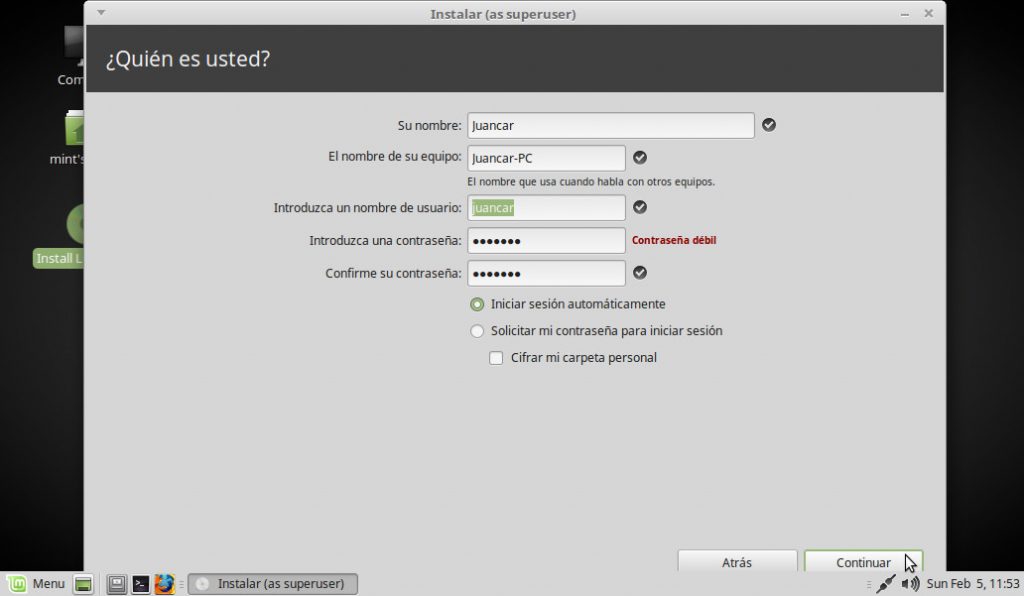Viewport: 1024px width, 596px height.
Task: Go back with the Atrás button
Action: point(737,562)
